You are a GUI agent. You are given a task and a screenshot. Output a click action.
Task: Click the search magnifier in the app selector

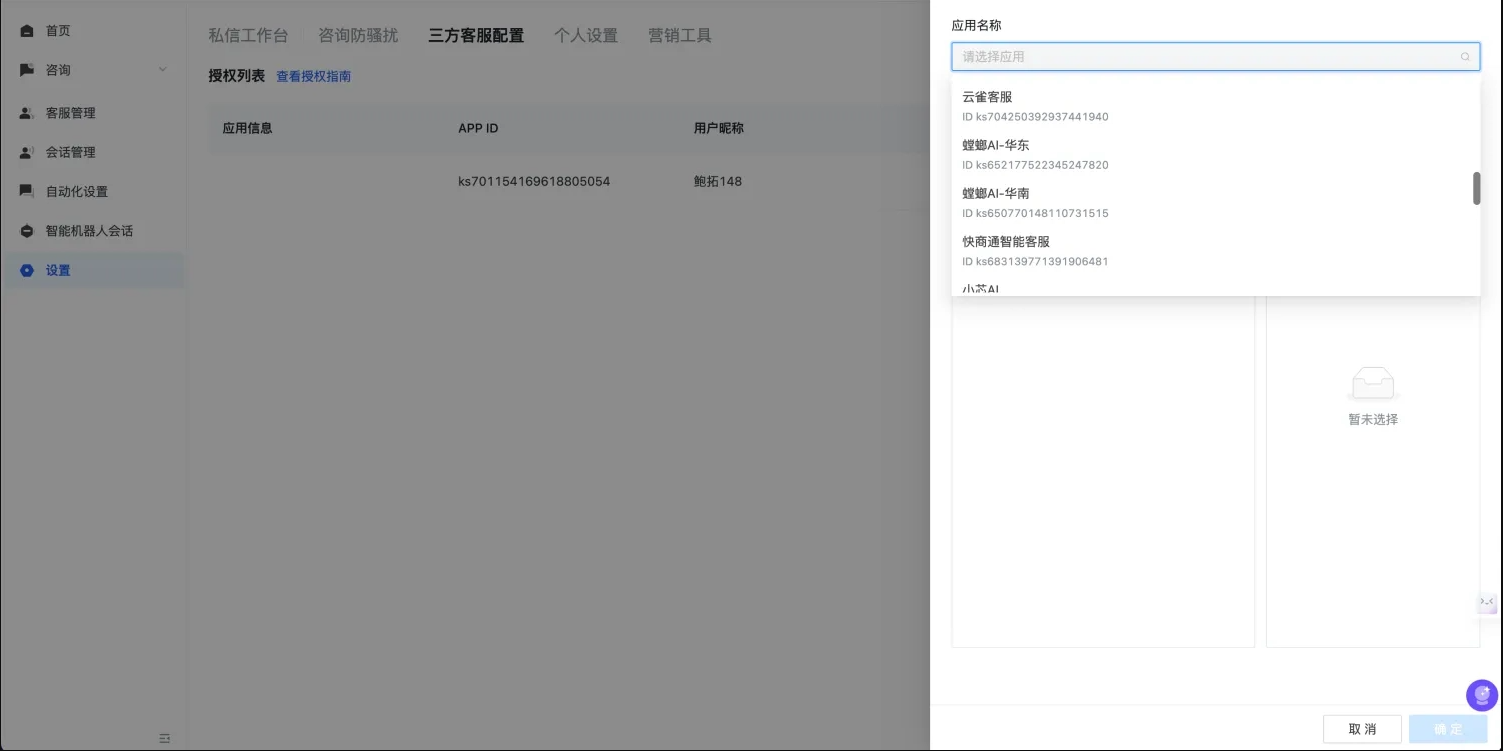coord(1465,57)
